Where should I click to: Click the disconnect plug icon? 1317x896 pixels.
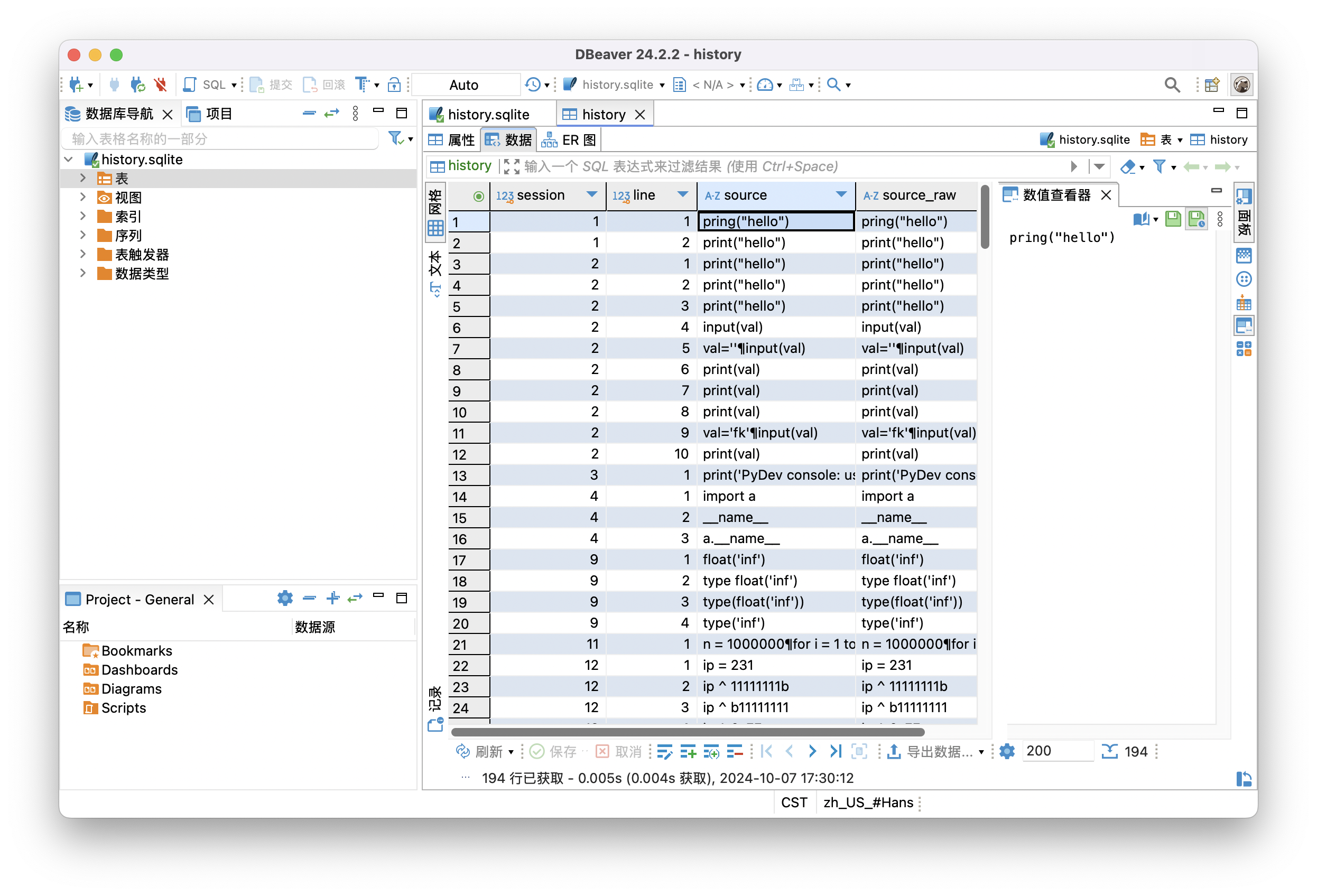(x=161, y=85)
